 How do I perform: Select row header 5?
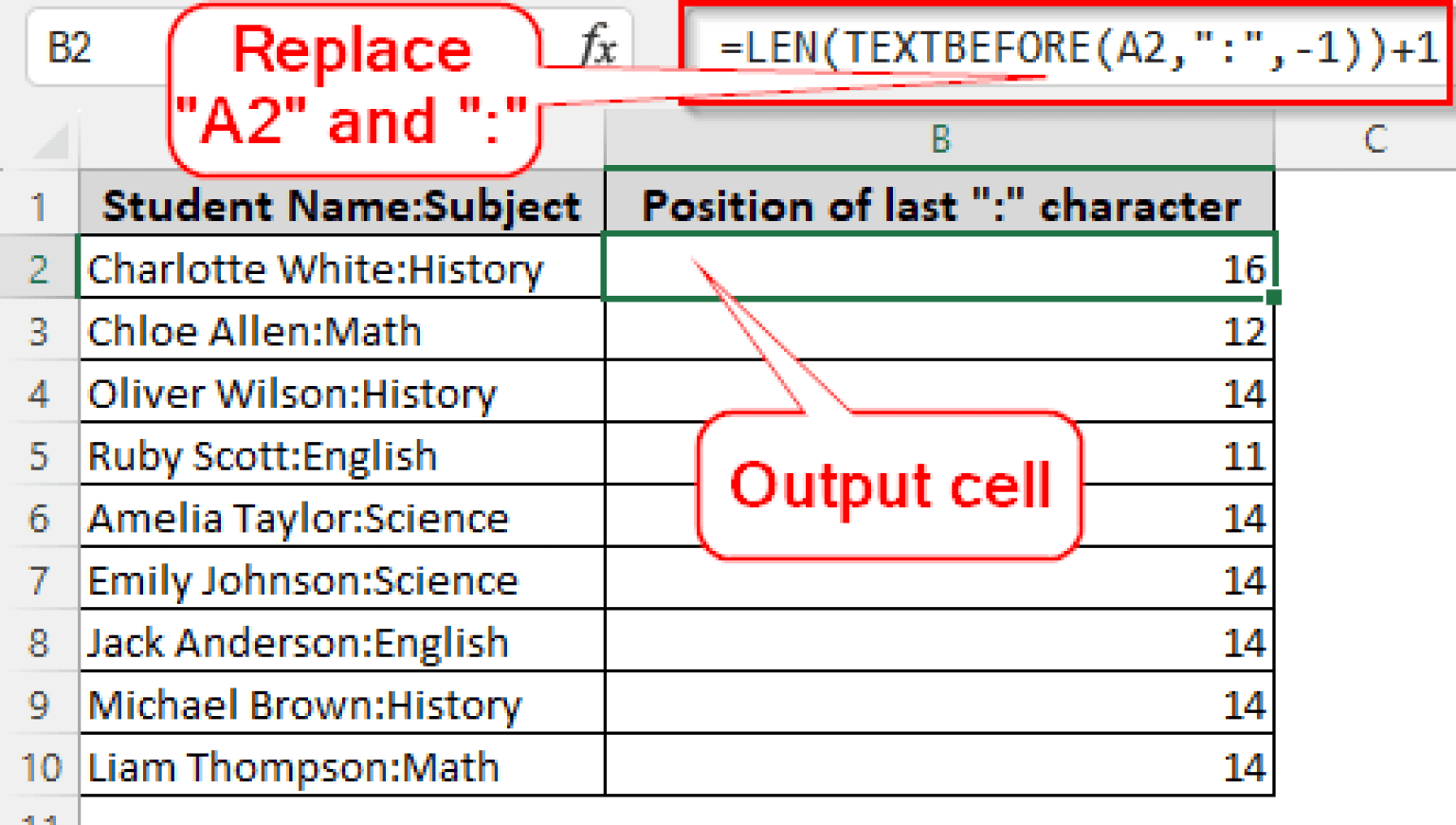coord(40,455)
